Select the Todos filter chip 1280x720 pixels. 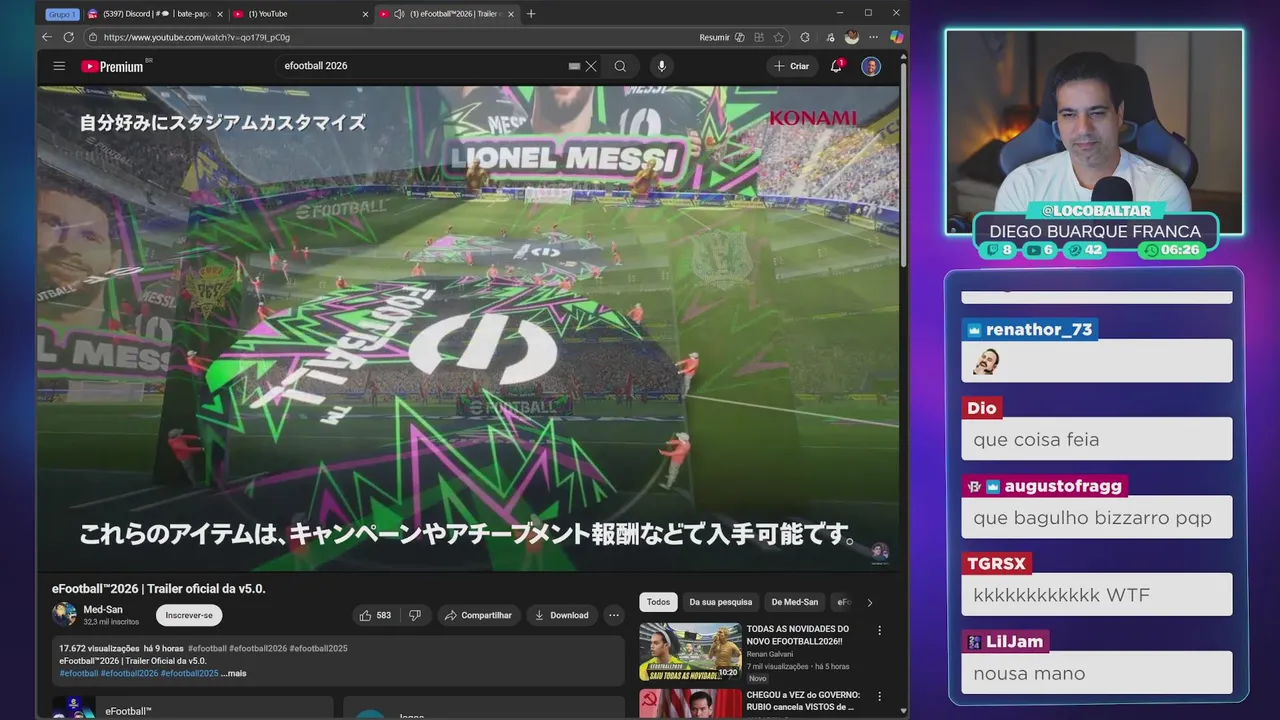(x=658, y=602)
